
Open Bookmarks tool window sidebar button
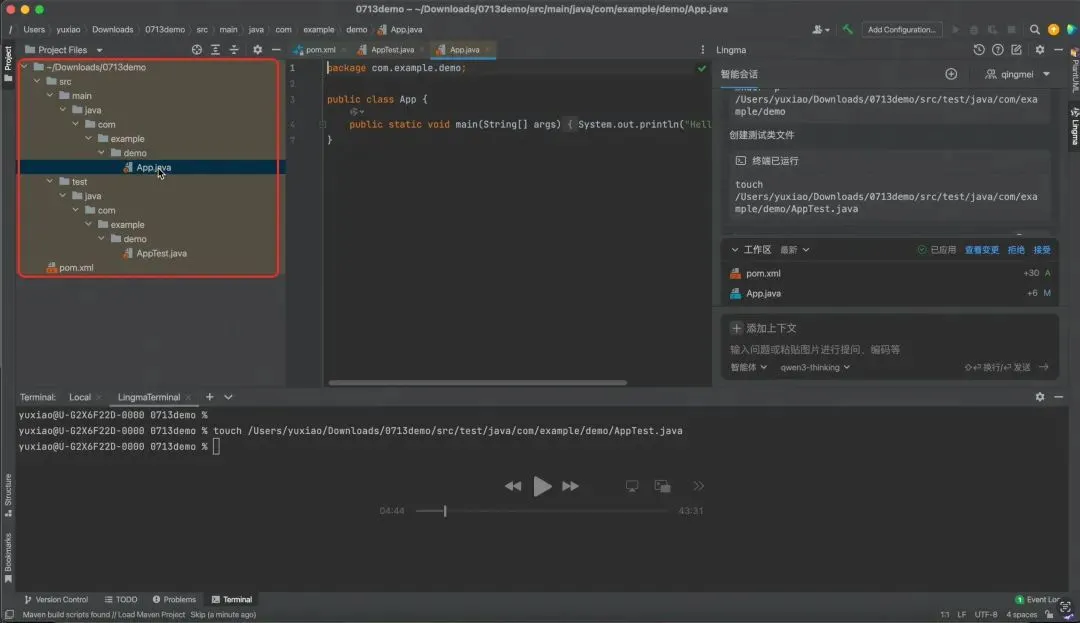pyautogui.click(x=8, y=558)
